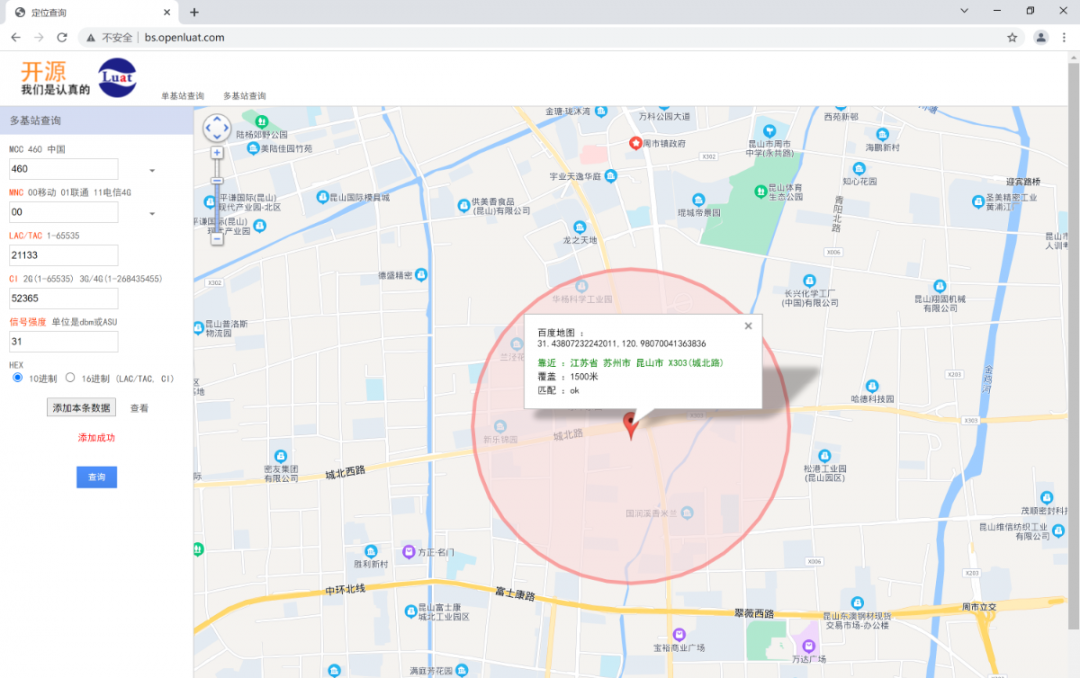Click the MNC input field showing 00

(63, 212)
